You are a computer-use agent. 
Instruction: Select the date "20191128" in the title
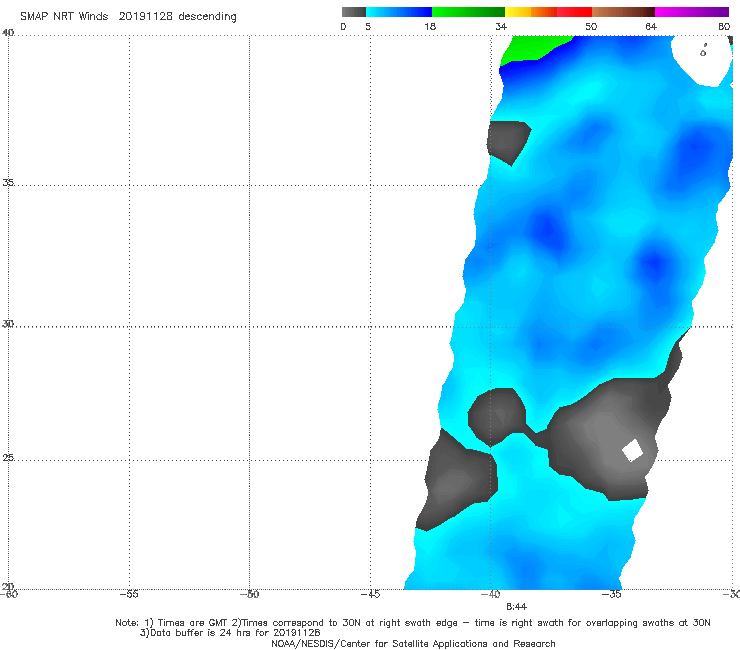click(145, 16)
